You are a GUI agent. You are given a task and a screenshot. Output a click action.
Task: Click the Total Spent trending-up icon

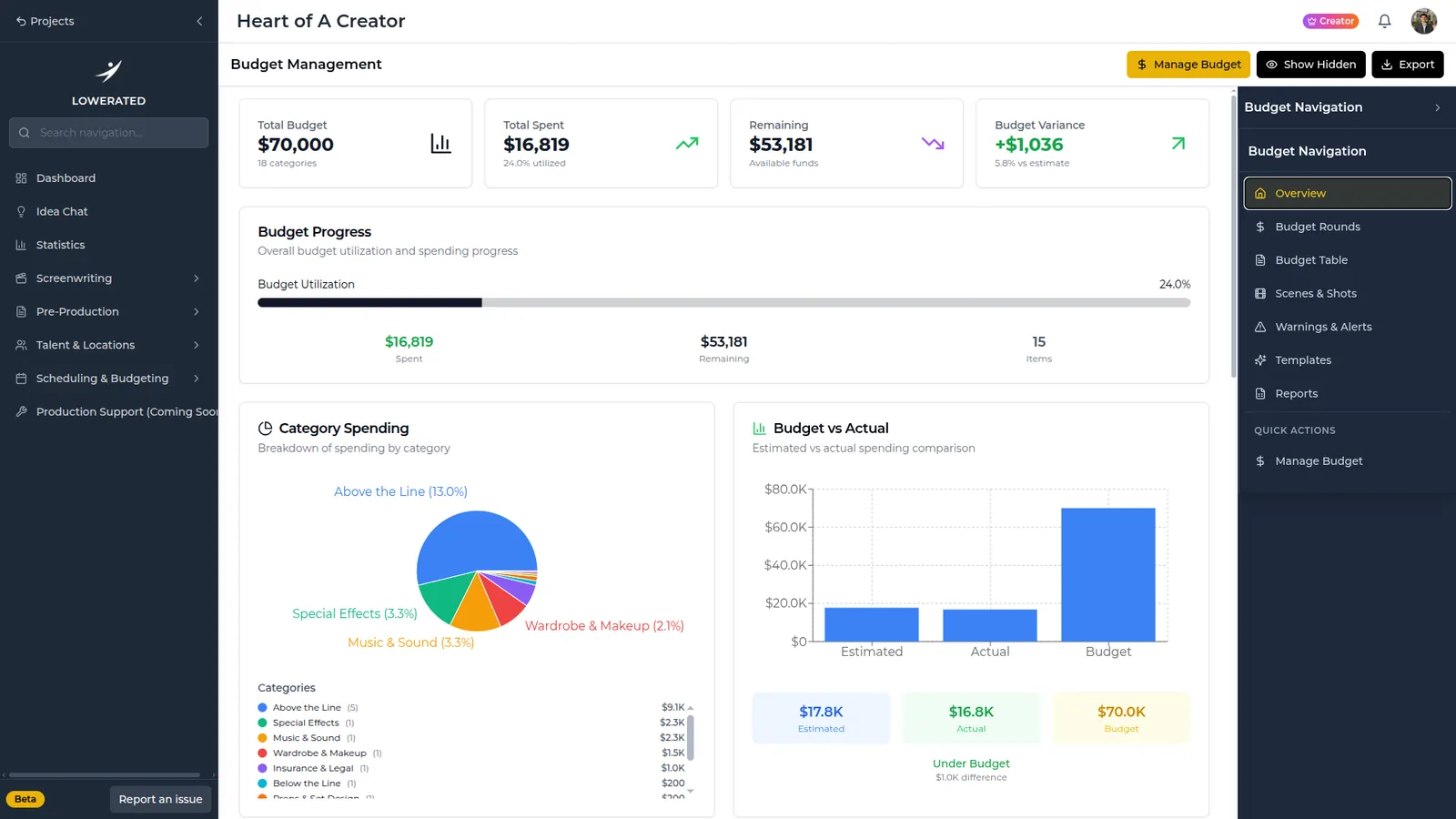tap(687, 144)
